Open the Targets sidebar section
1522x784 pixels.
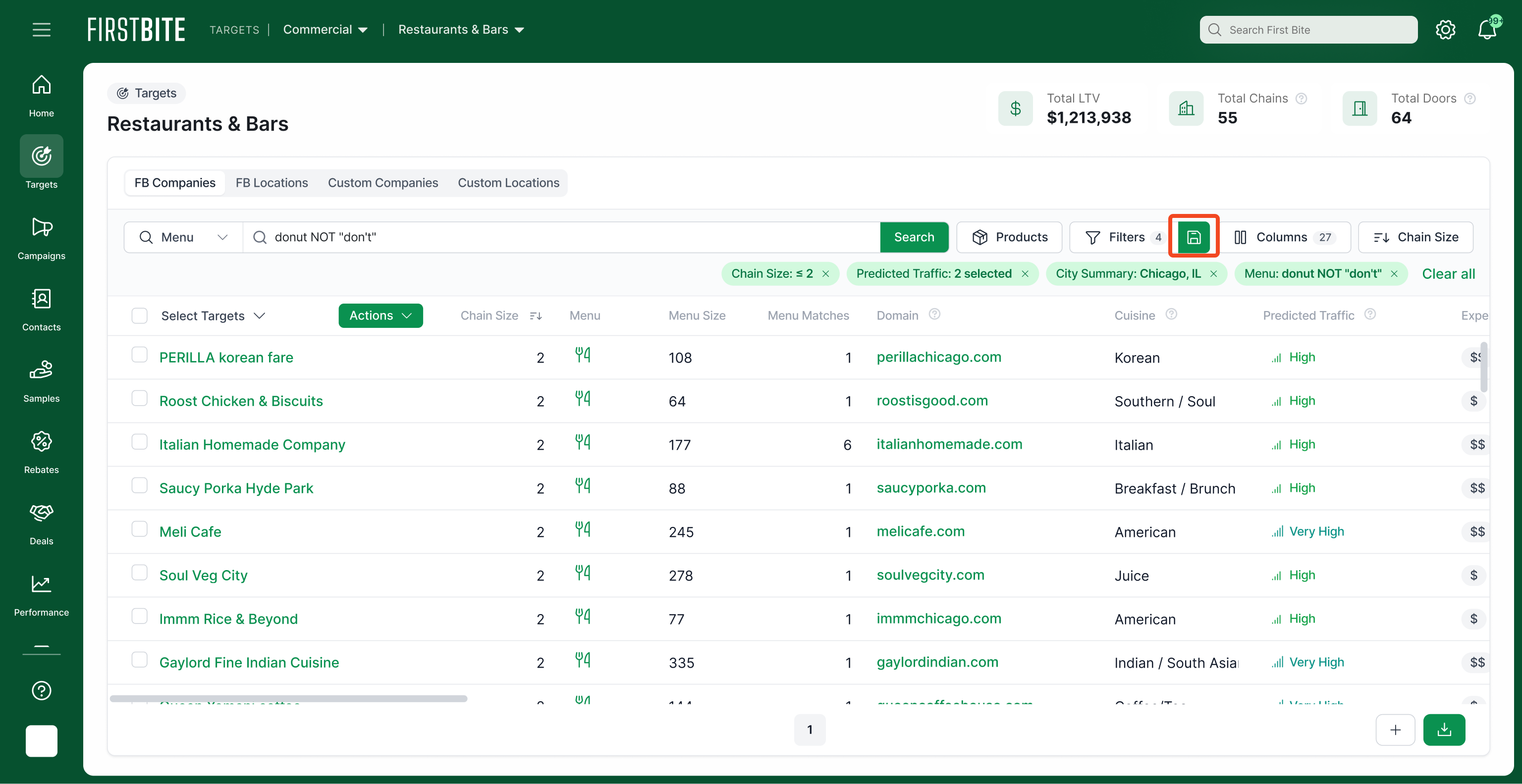[x=41, y=162]
